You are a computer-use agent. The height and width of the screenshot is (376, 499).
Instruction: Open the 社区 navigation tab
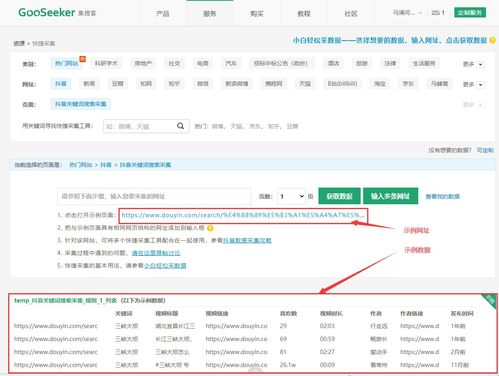[351, 14]
